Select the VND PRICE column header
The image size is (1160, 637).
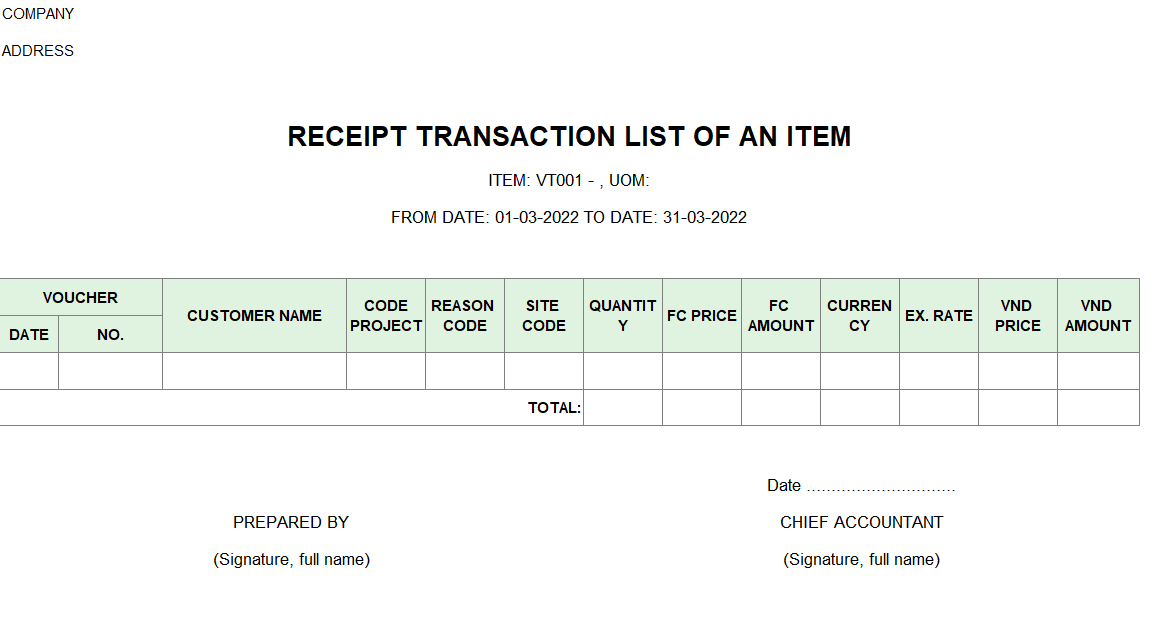1018,316
